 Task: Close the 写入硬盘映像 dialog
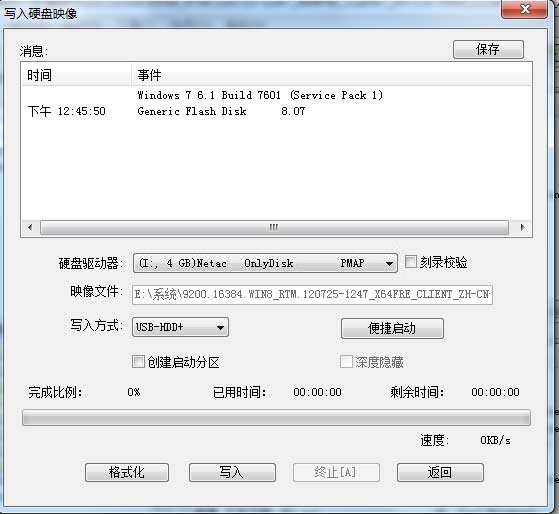click(524, 9)
